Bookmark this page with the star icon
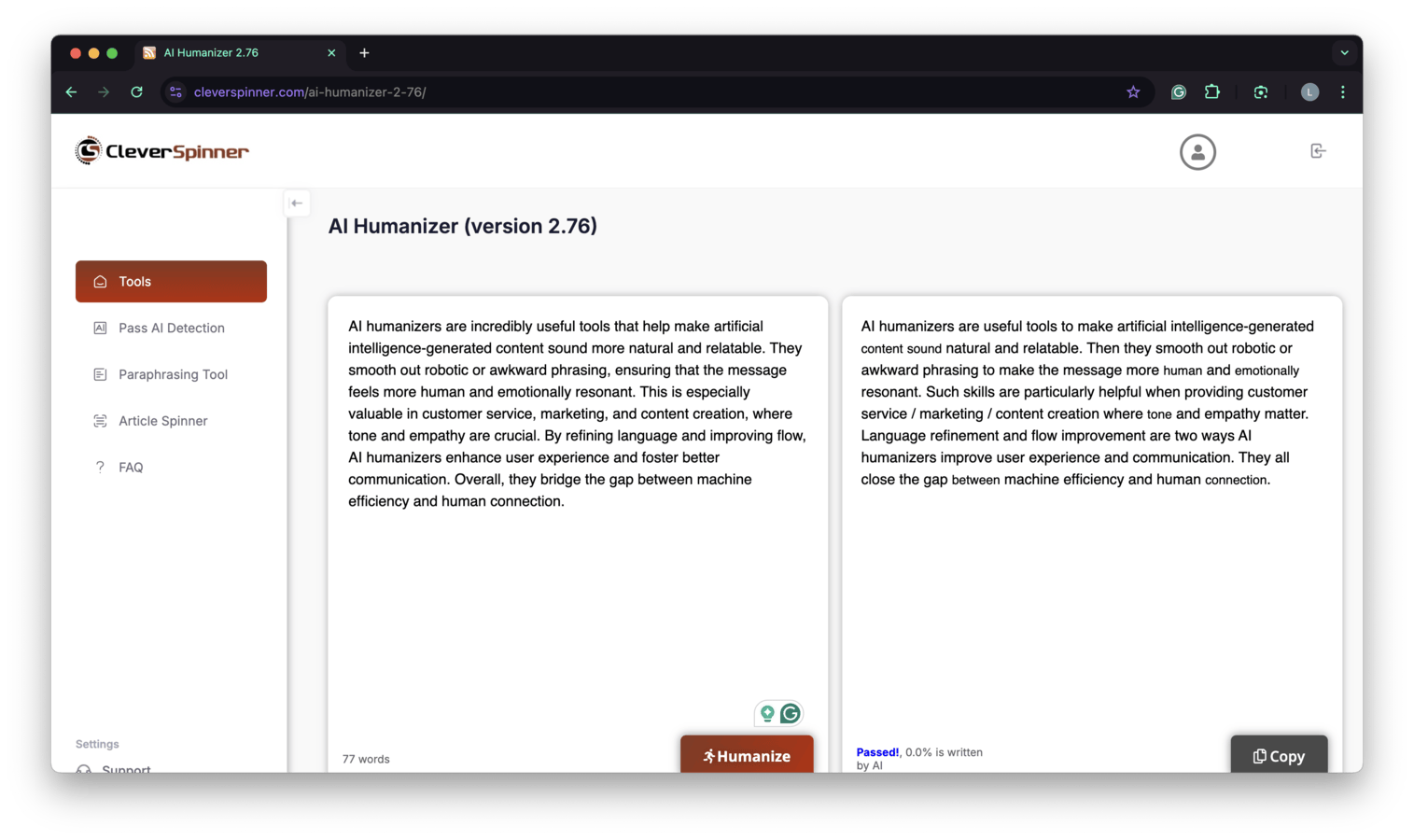 click(1133, 91)
